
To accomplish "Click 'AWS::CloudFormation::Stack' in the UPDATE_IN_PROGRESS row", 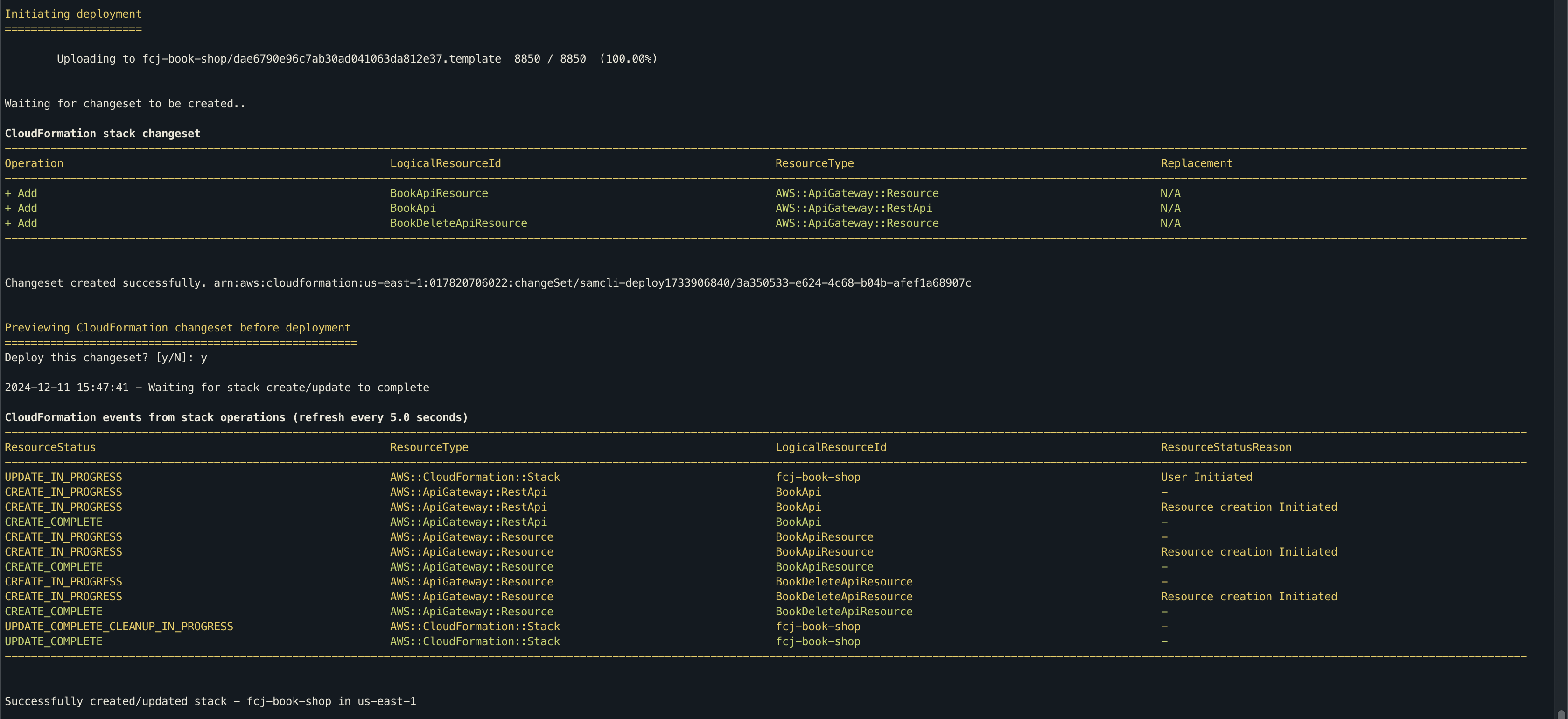I will tap(475, 477).
